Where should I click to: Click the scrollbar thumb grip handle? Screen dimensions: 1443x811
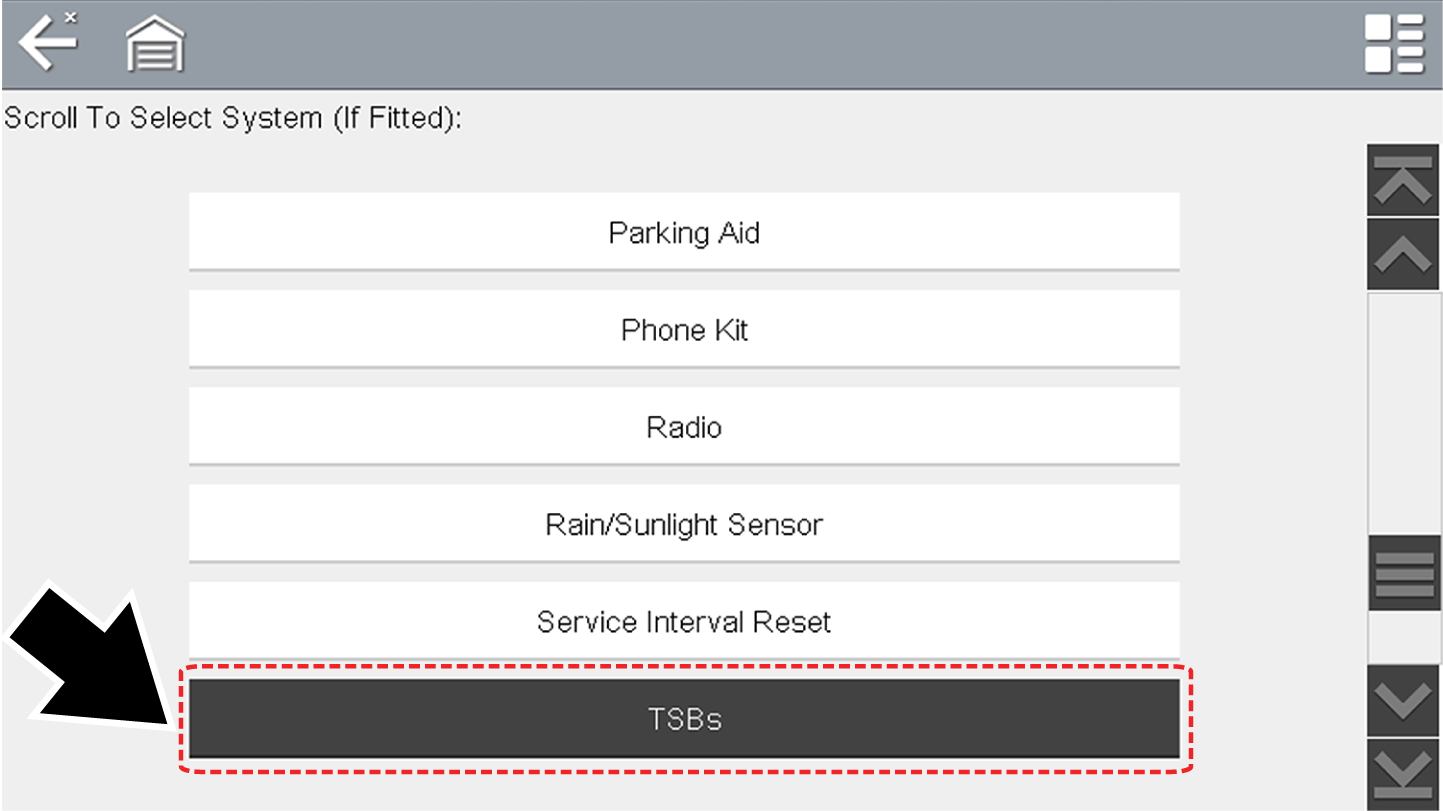[x=1403, y=573]
